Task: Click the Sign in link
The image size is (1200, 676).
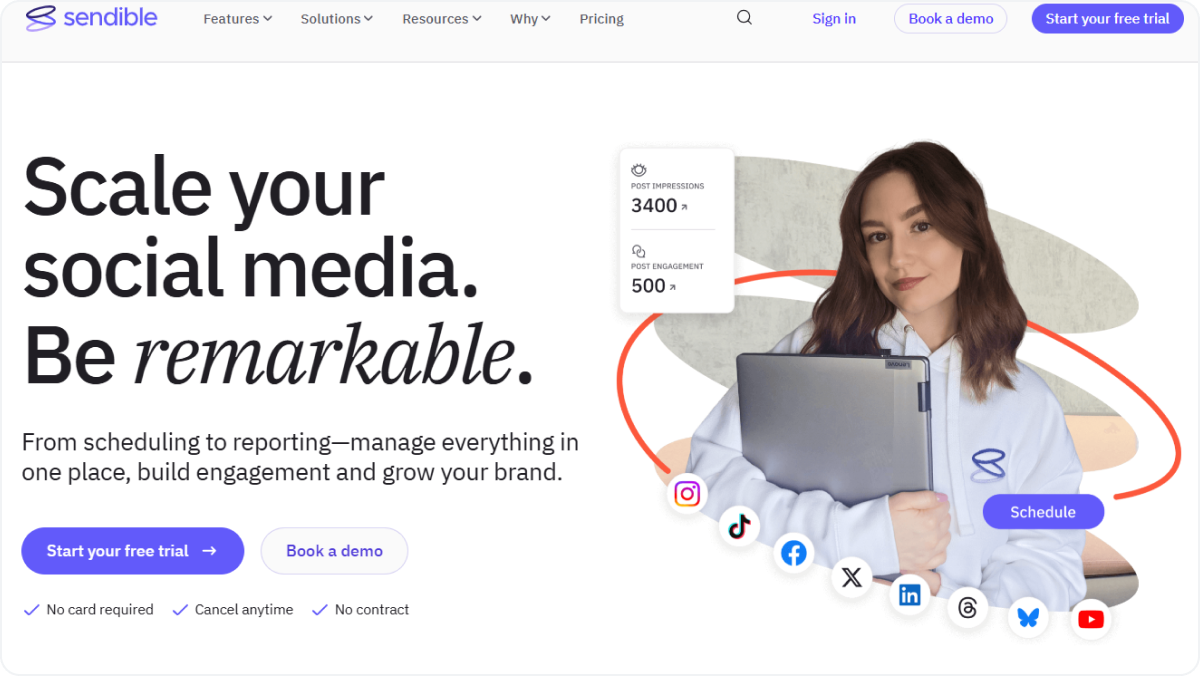Action: [834, 19]
